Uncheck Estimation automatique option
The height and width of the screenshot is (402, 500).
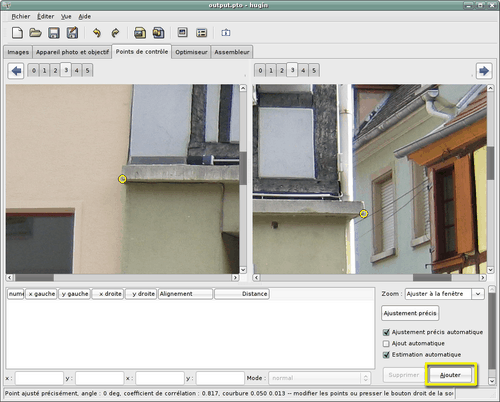pos(386,355)
